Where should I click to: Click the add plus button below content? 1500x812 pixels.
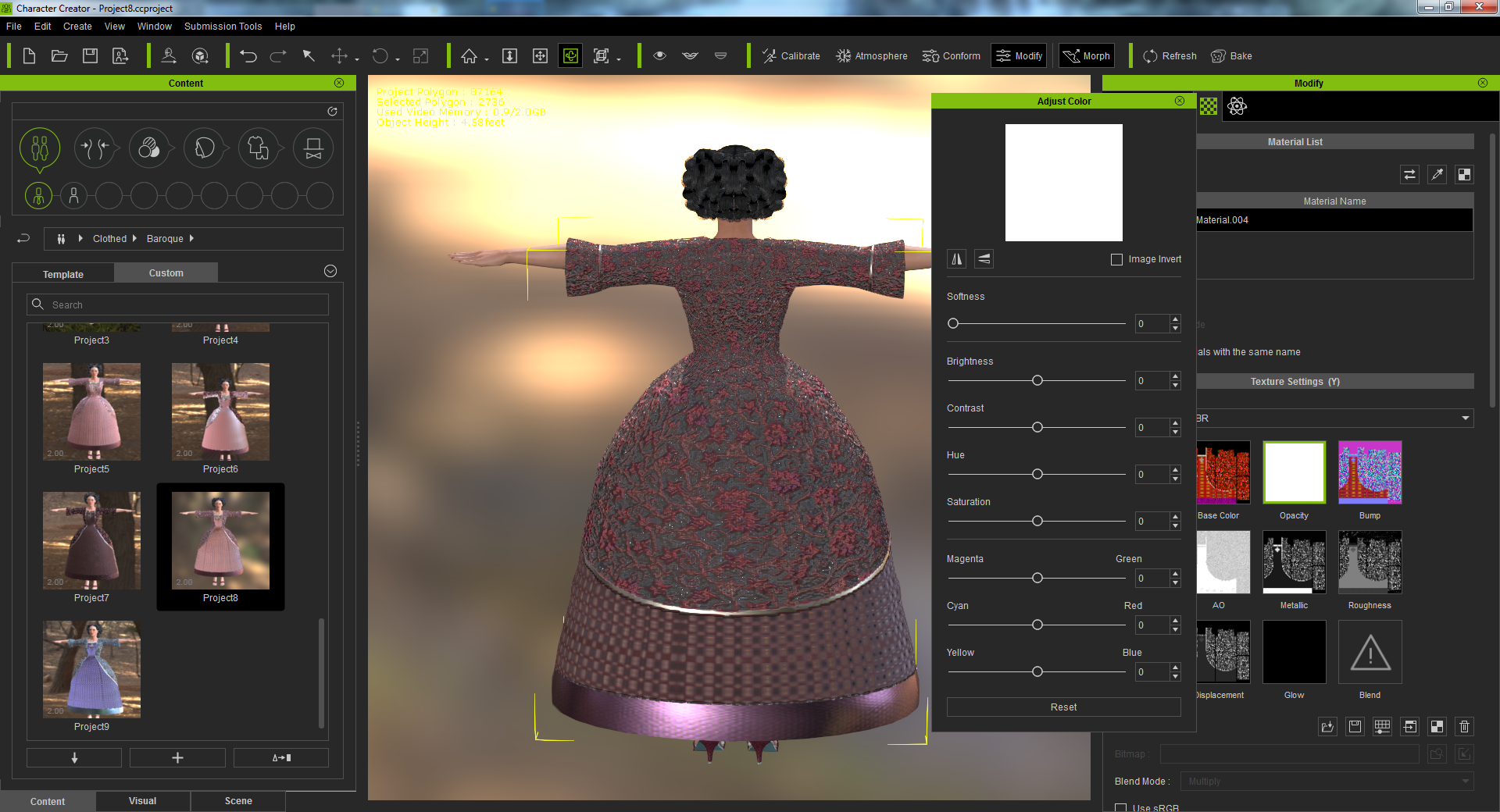(x=177, y=758)
